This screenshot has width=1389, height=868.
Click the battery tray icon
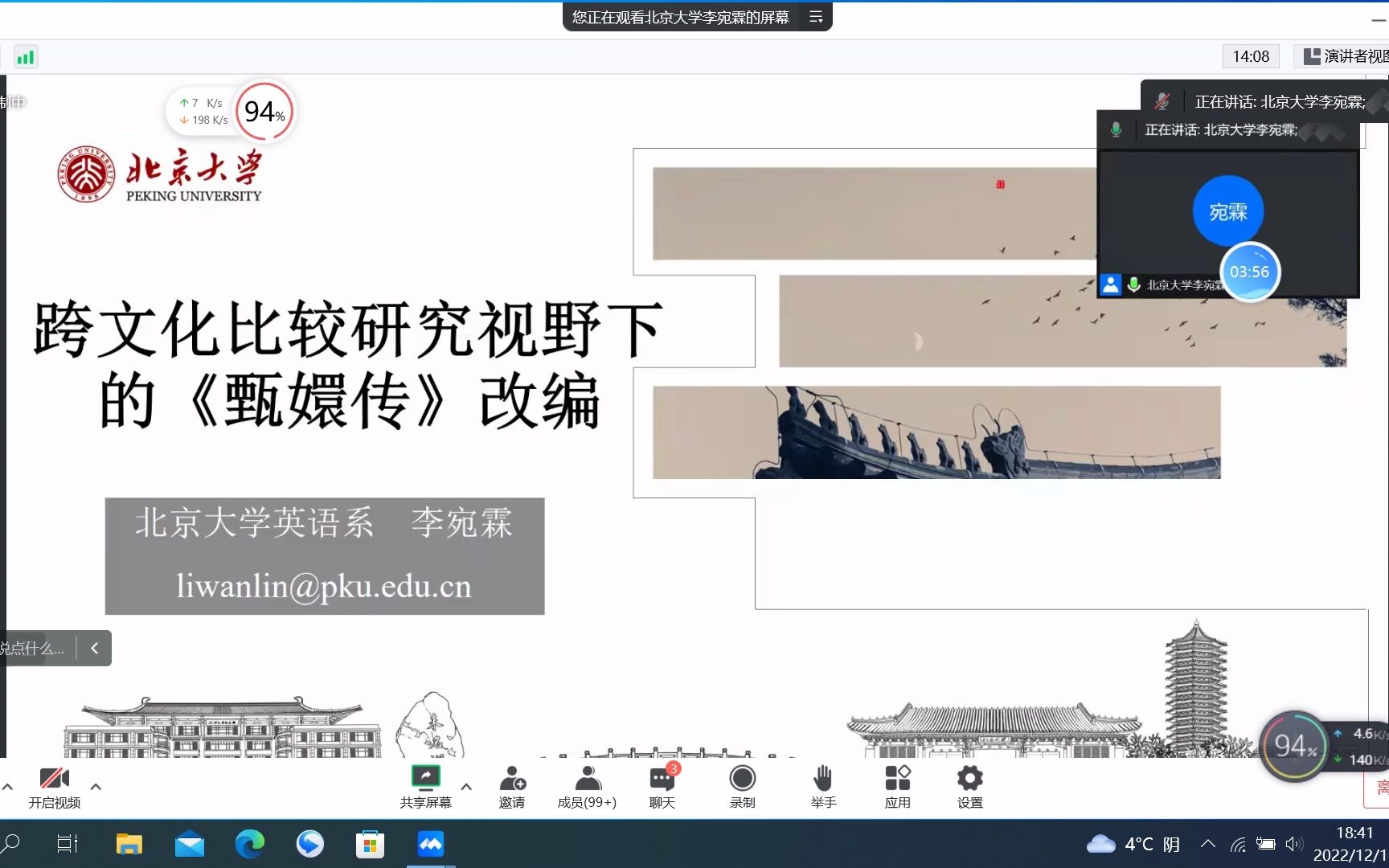pyautogui.click(x=1266, y=844)
